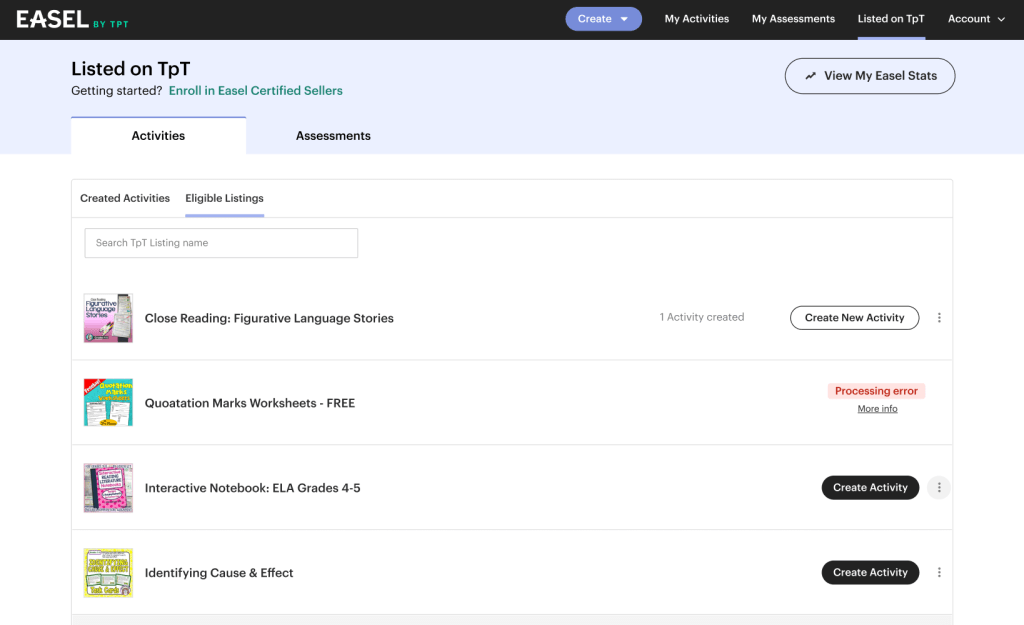This screenshot has width=1024, height=625.
Task: Expand the Account menu
Action: pyautogui.click(x=976, y=19)
